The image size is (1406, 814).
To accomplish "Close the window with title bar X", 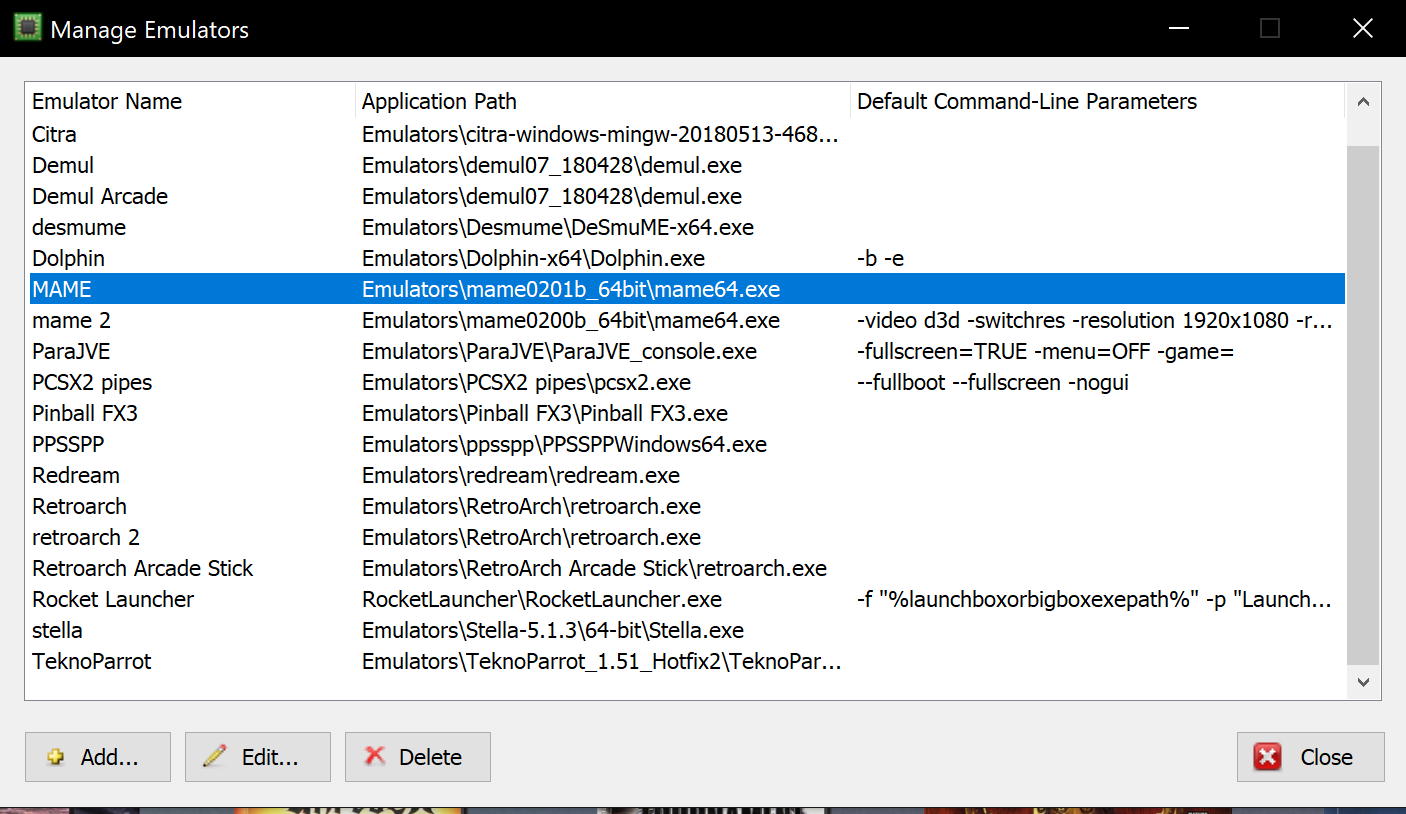I will pyautogui.click(x=1362, y=28).
